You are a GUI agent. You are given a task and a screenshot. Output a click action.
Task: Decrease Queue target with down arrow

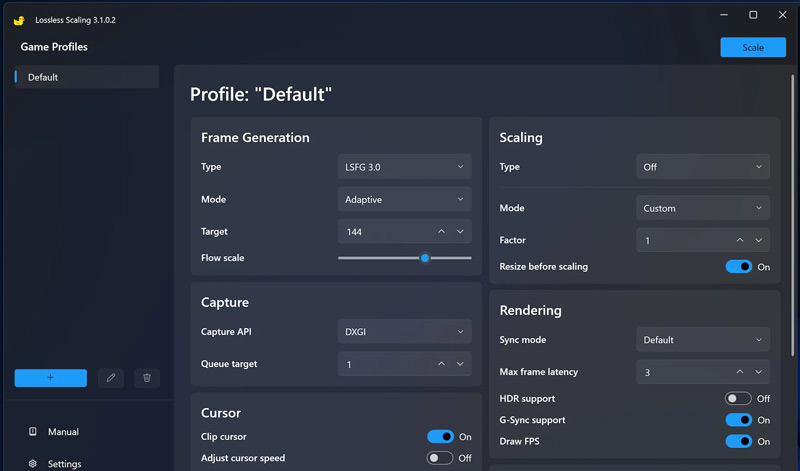(460, 364)
